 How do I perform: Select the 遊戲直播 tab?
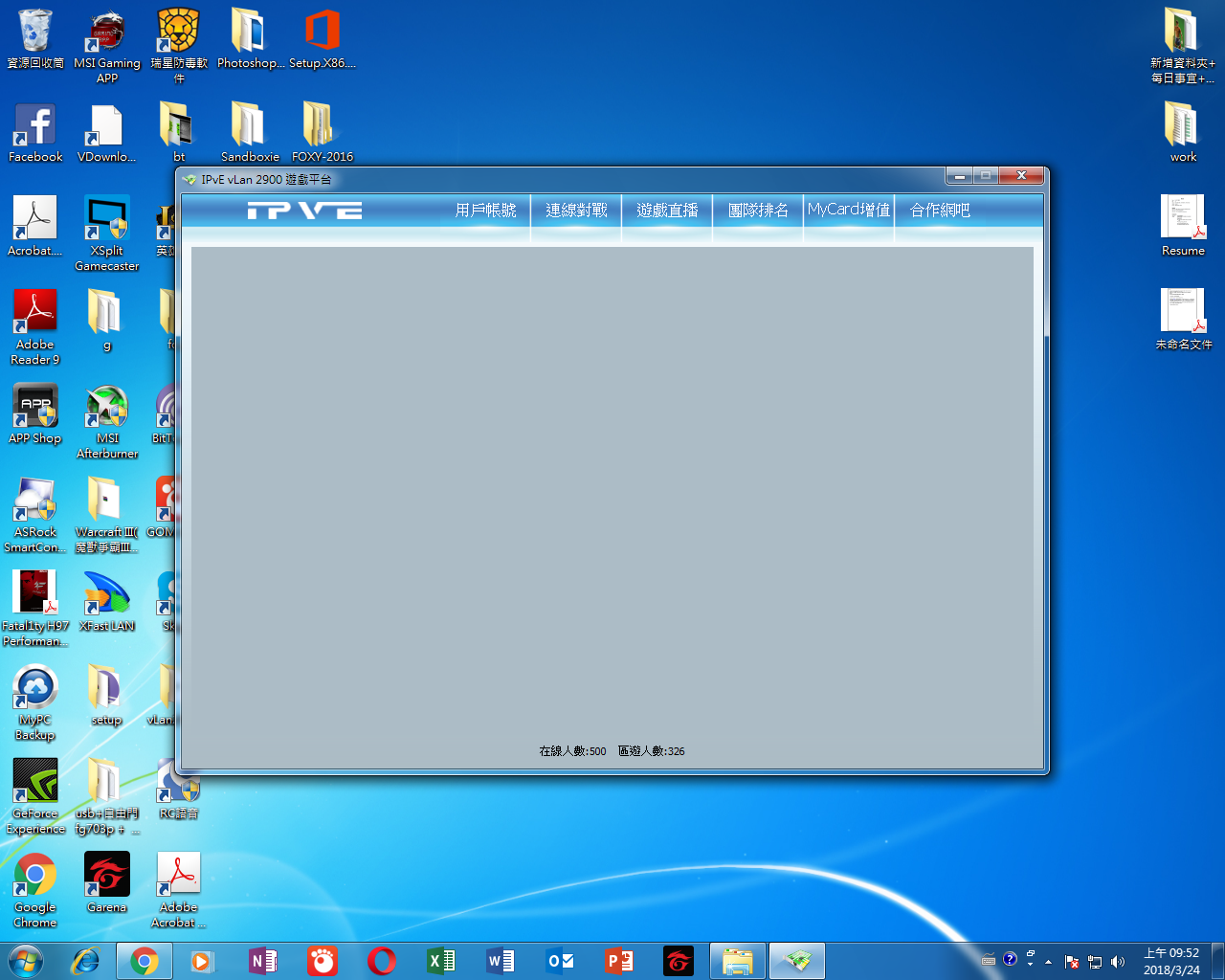click(x=667, y=210)
